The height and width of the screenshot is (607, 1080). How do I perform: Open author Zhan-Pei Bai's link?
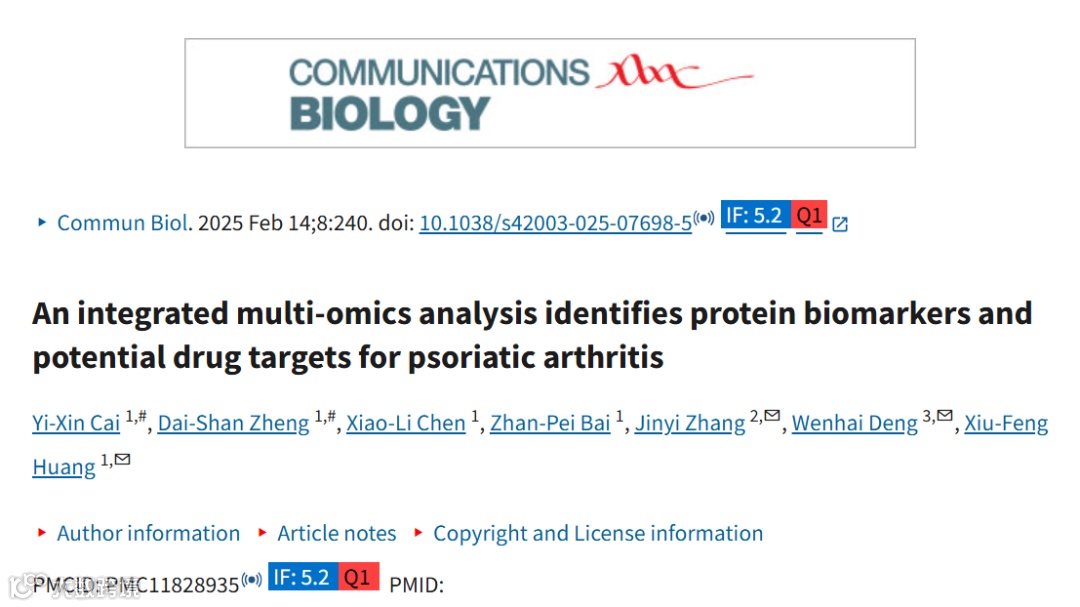click(550, 422)
